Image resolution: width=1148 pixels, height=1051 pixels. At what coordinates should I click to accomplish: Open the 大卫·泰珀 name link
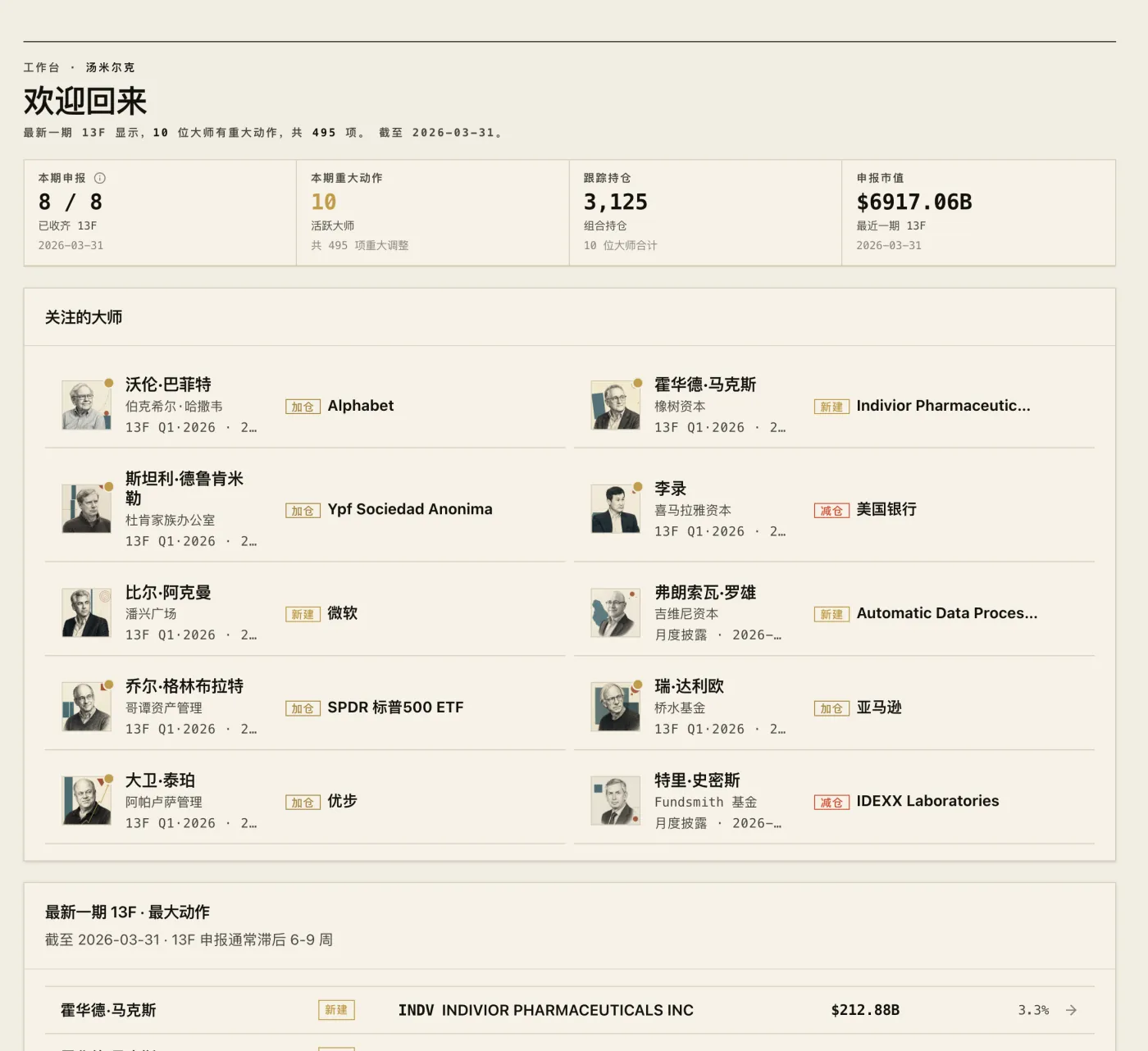[x=160, y=780]
